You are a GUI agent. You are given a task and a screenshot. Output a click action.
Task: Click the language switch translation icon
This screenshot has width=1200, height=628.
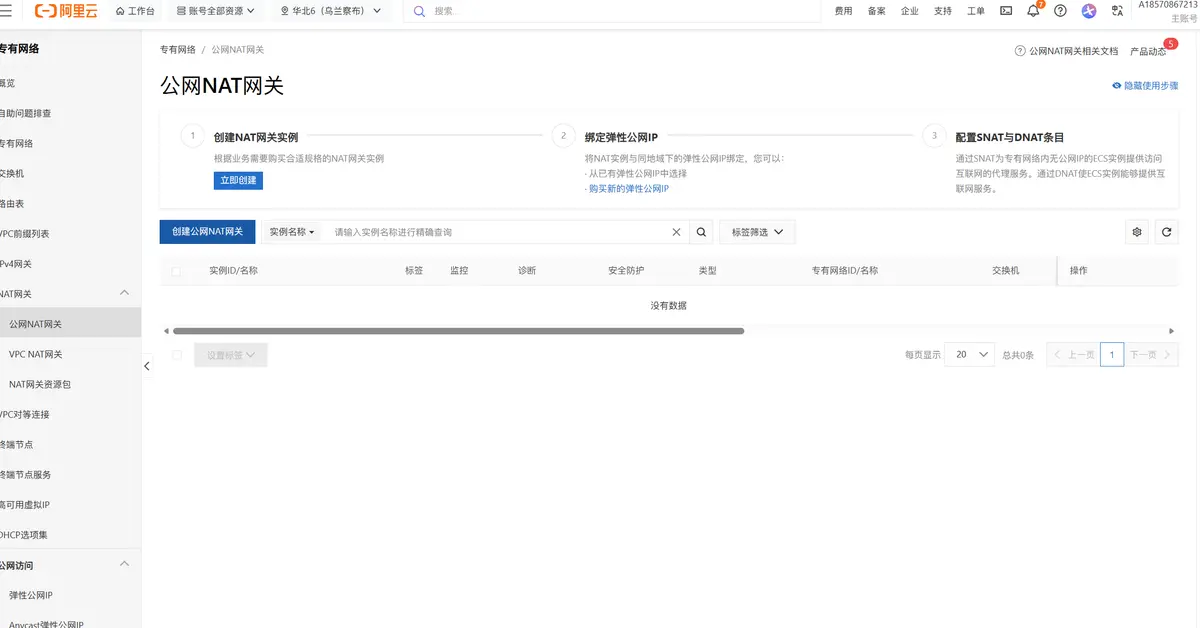pos(1115,11)
